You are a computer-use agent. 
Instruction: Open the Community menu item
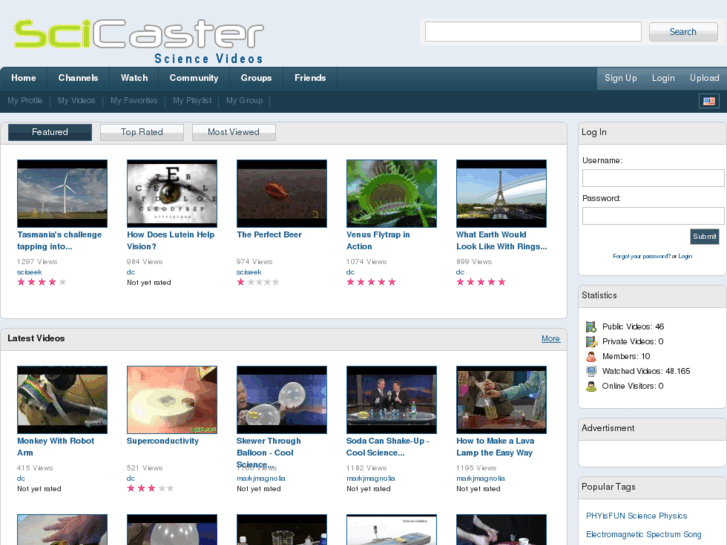pyautogui.click(x=194, y=78)
